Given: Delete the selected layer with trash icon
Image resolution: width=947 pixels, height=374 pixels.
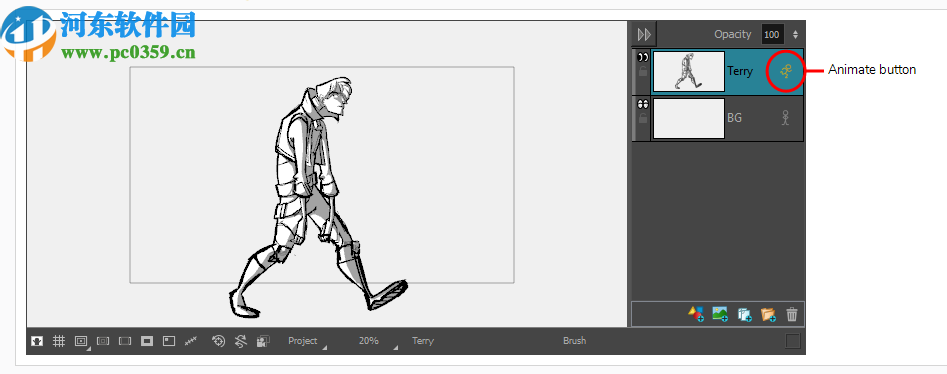Looking at the screenshot, I should pyautogui.click(x=792, y=314).
